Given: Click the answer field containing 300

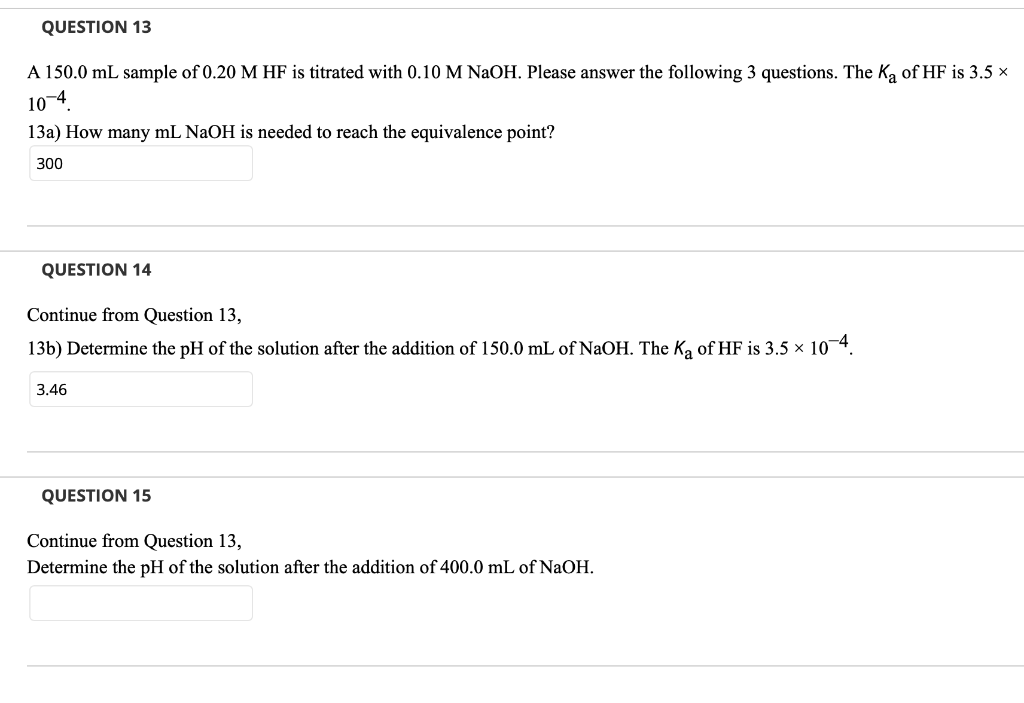Looking at the screenshot, I should (x=140, y=162).
